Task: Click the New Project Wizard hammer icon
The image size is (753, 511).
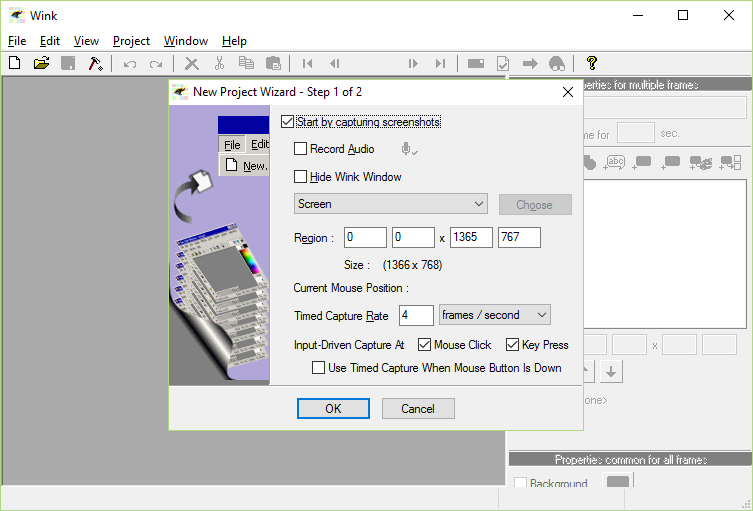Action: [x=95, y=63]
